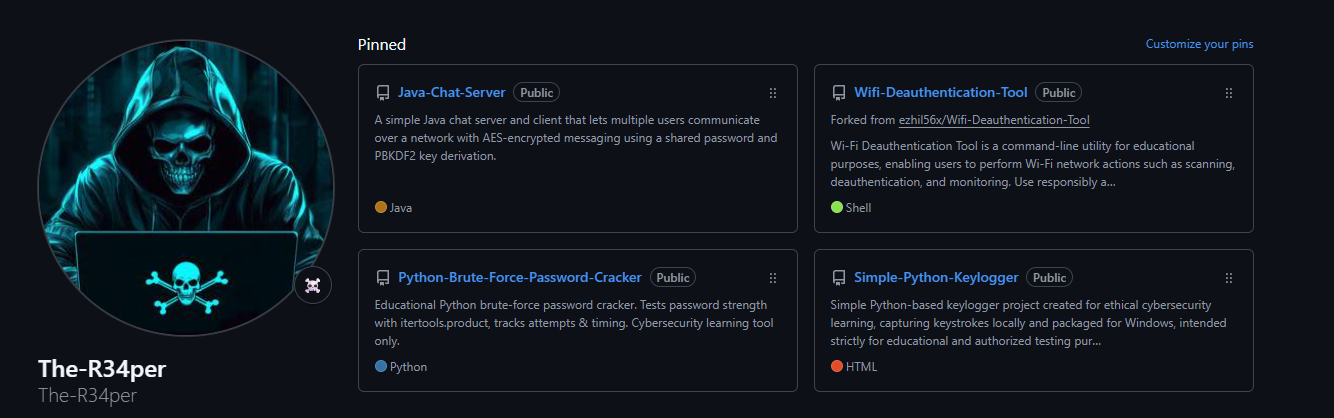Grab the drag handle on Wifi-Deauthentication-Tool card
The height and width of the screenshot is (418, 1334).
click(1229, 93)
